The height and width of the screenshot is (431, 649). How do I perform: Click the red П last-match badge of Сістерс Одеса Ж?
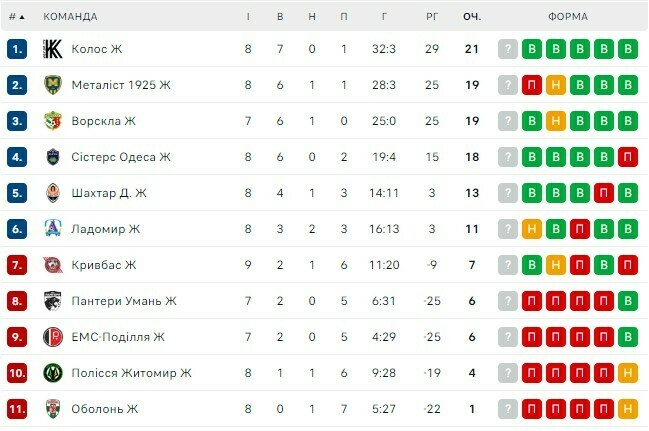628,157
